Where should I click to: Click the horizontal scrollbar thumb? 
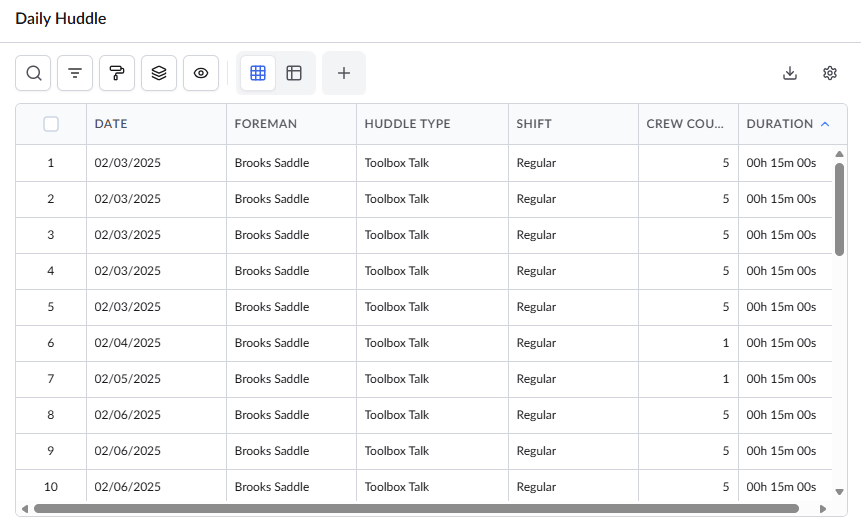coord(416,509)
